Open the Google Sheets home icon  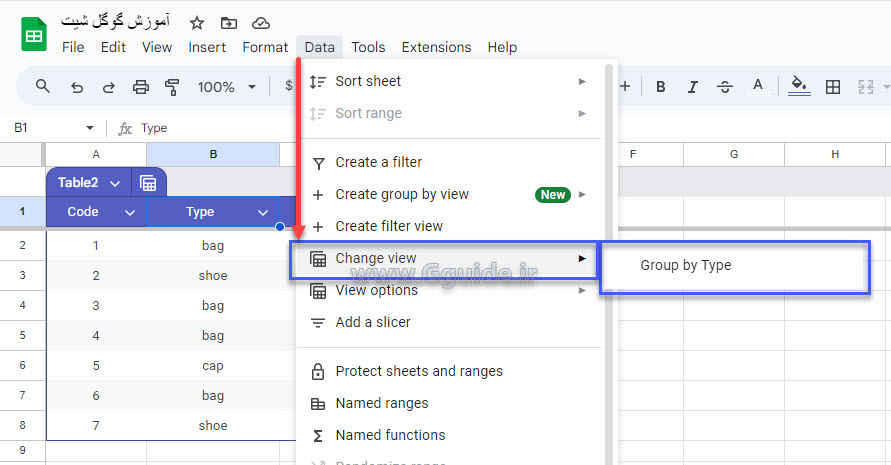click(x=34, y=35)
